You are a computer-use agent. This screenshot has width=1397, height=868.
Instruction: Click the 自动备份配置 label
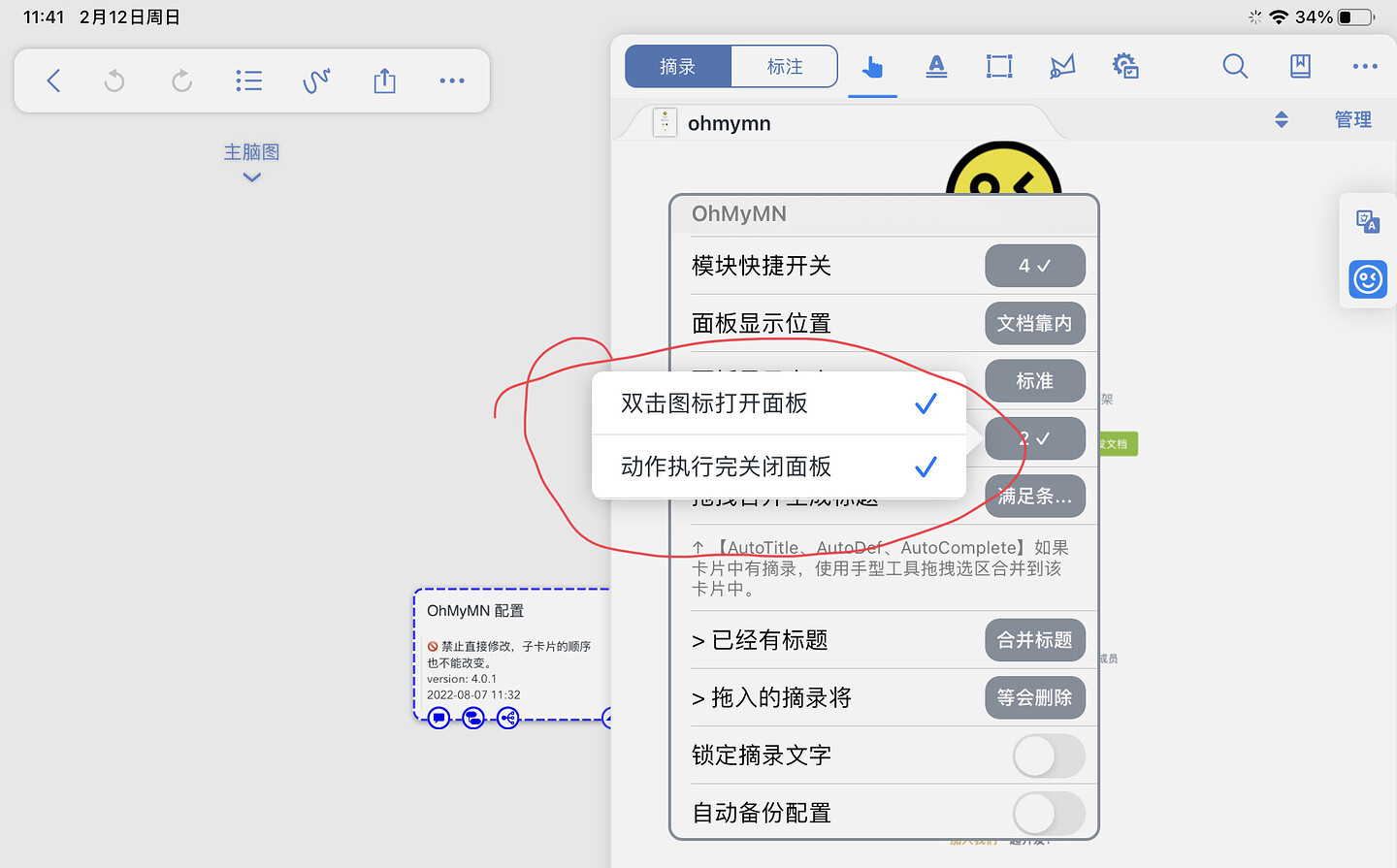click(x=762, y=813)
